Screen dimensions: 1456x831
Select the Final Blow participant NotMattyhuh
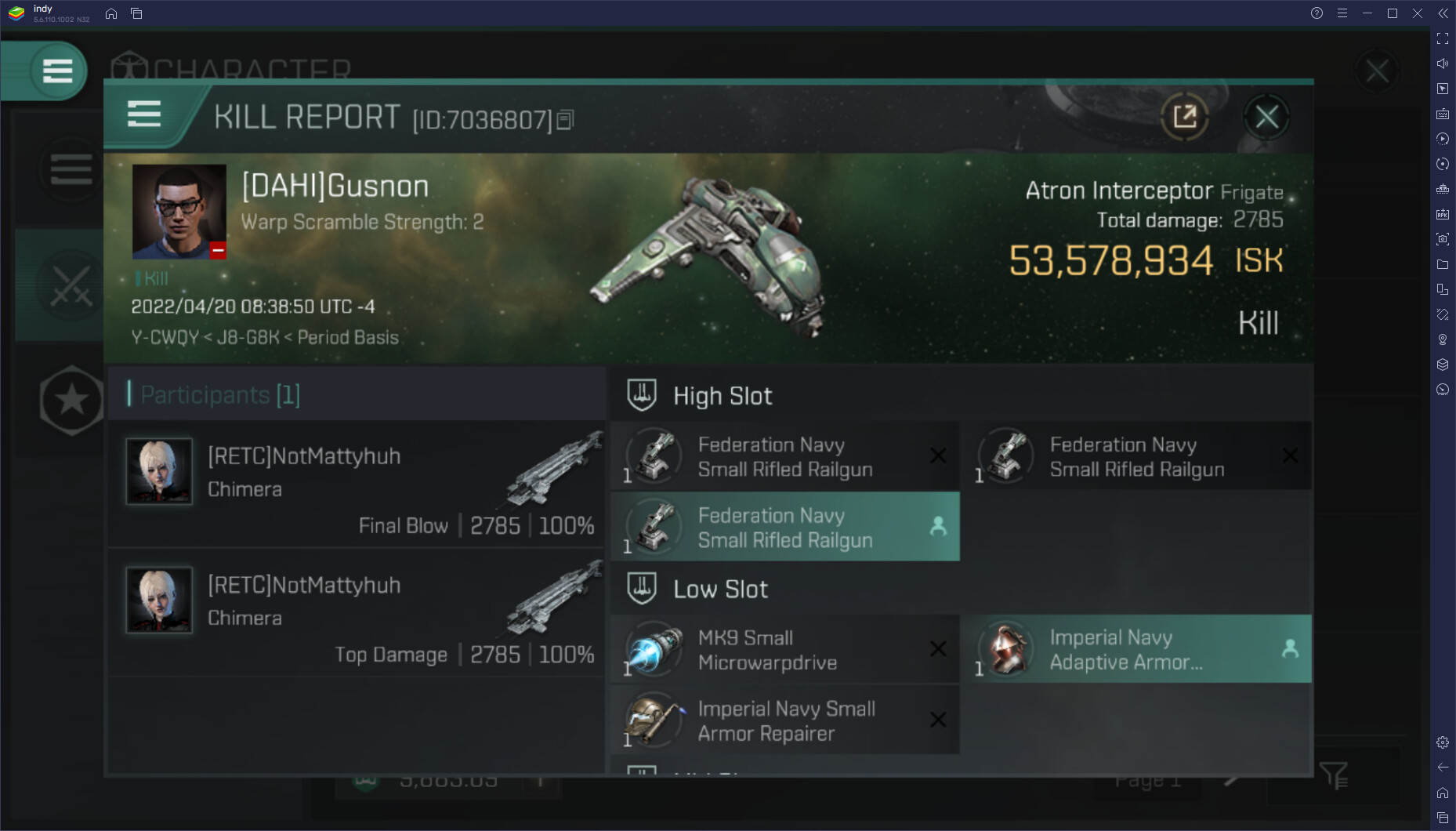coord(357,484)
